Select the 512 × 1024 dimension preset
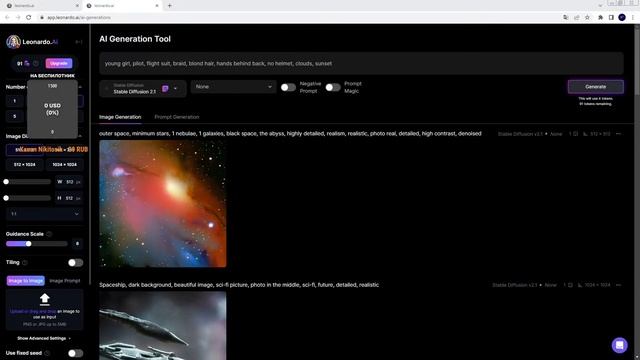 click(24, 164)
